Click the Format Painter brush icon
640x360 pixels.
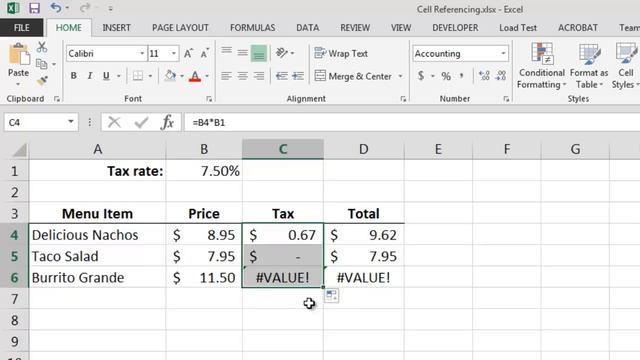point(42,80)
